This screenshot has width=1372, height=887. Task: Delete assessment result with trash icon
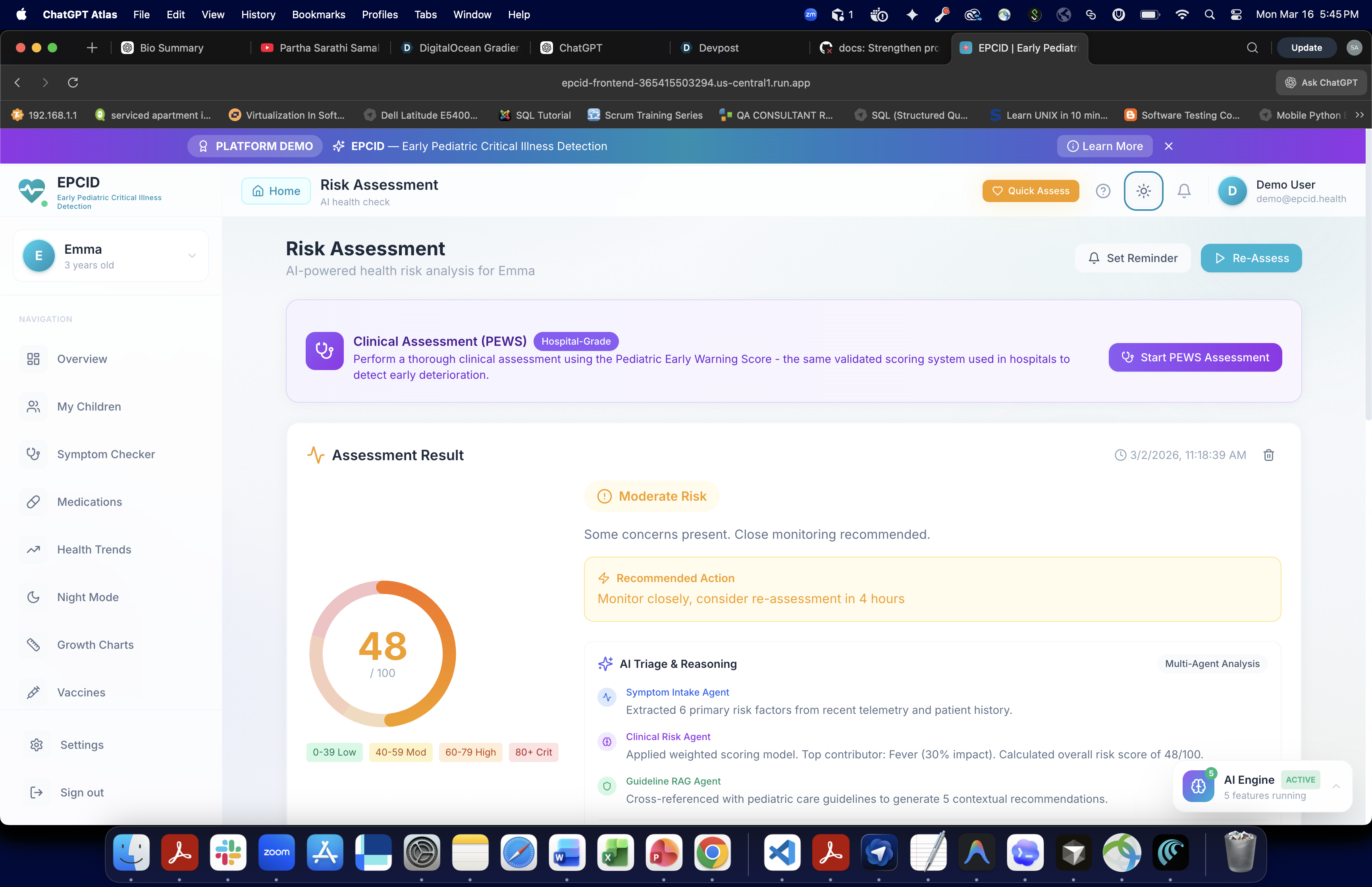point(1268,455)
